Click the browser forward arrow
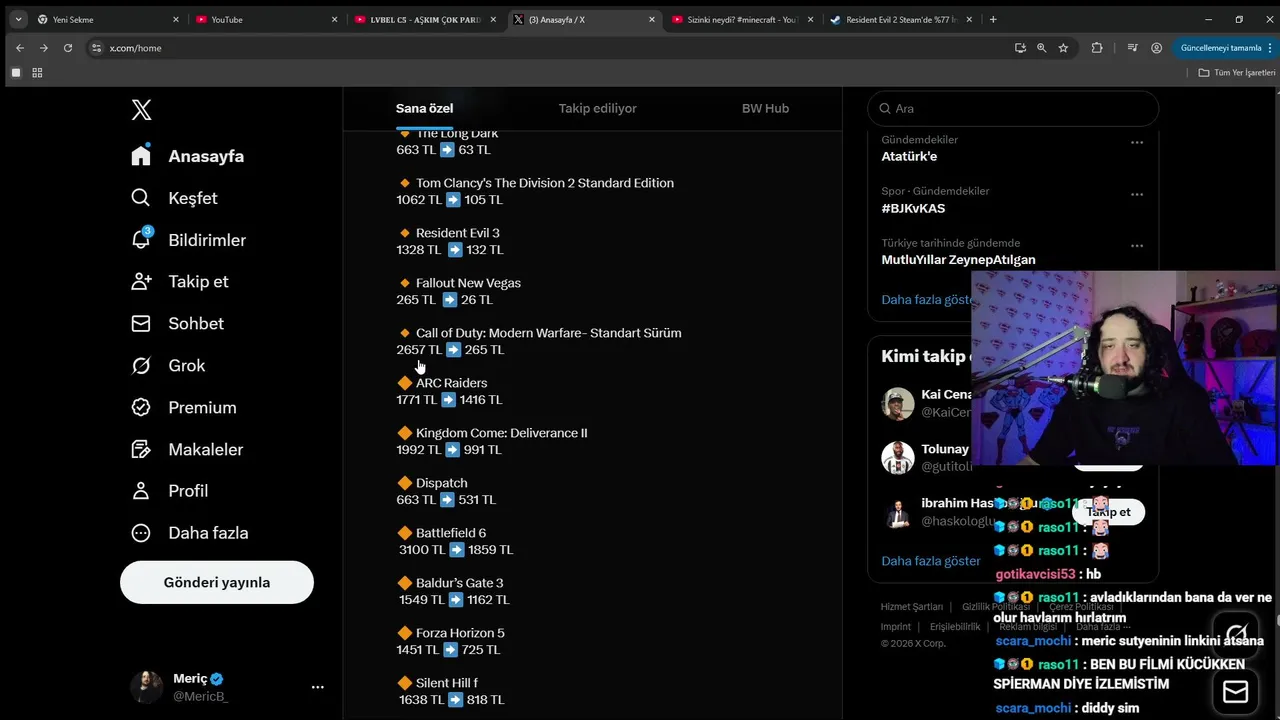Screen dimensions: 1280x720 44,48
